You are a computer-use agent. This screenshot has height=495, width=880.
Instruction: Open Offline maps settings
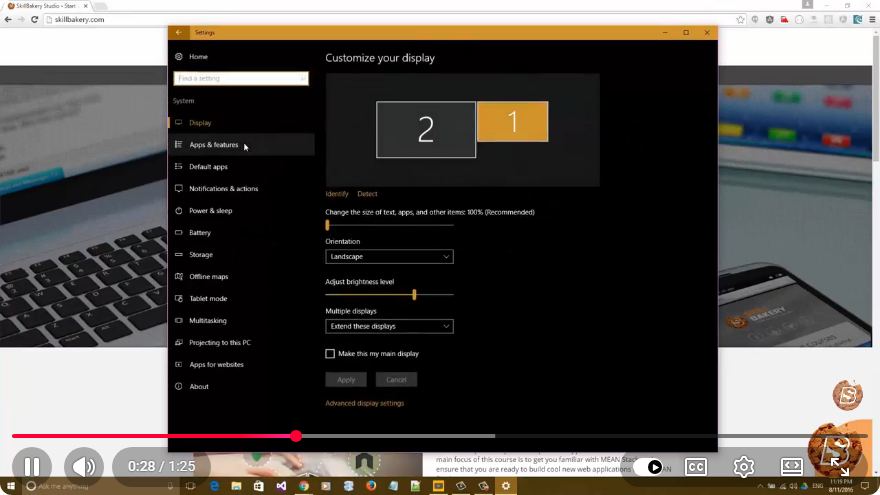(241, 276)
